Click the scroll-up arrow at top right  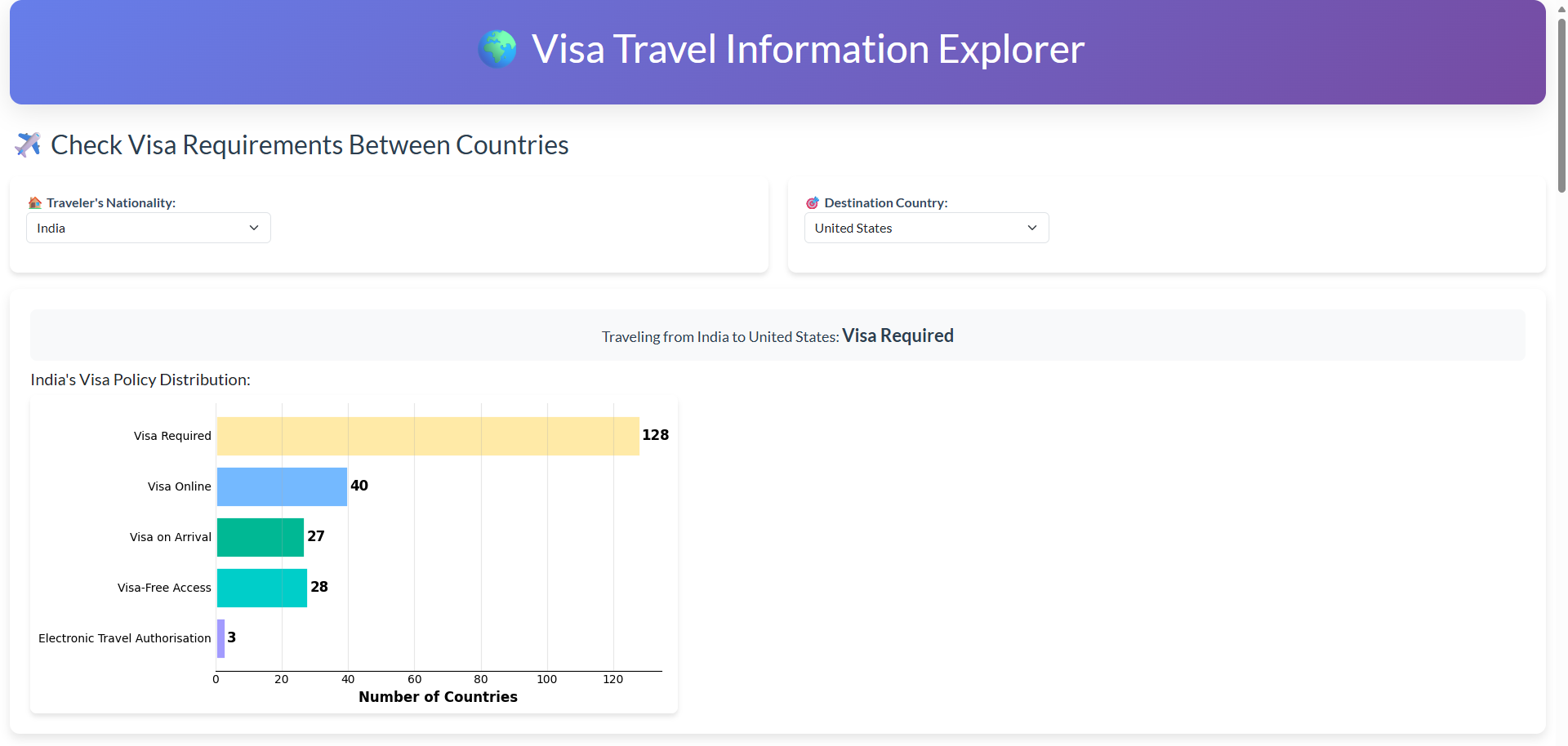pyautogui.click(x=1559, y=8)
